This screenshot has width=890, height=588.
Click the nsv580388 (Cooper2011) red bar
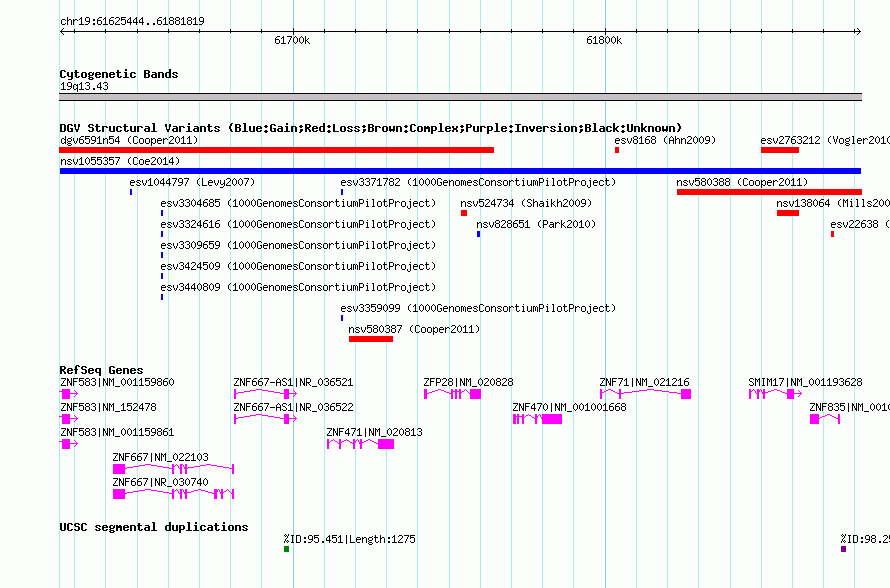pyautogui.click(x=769, y=192)
